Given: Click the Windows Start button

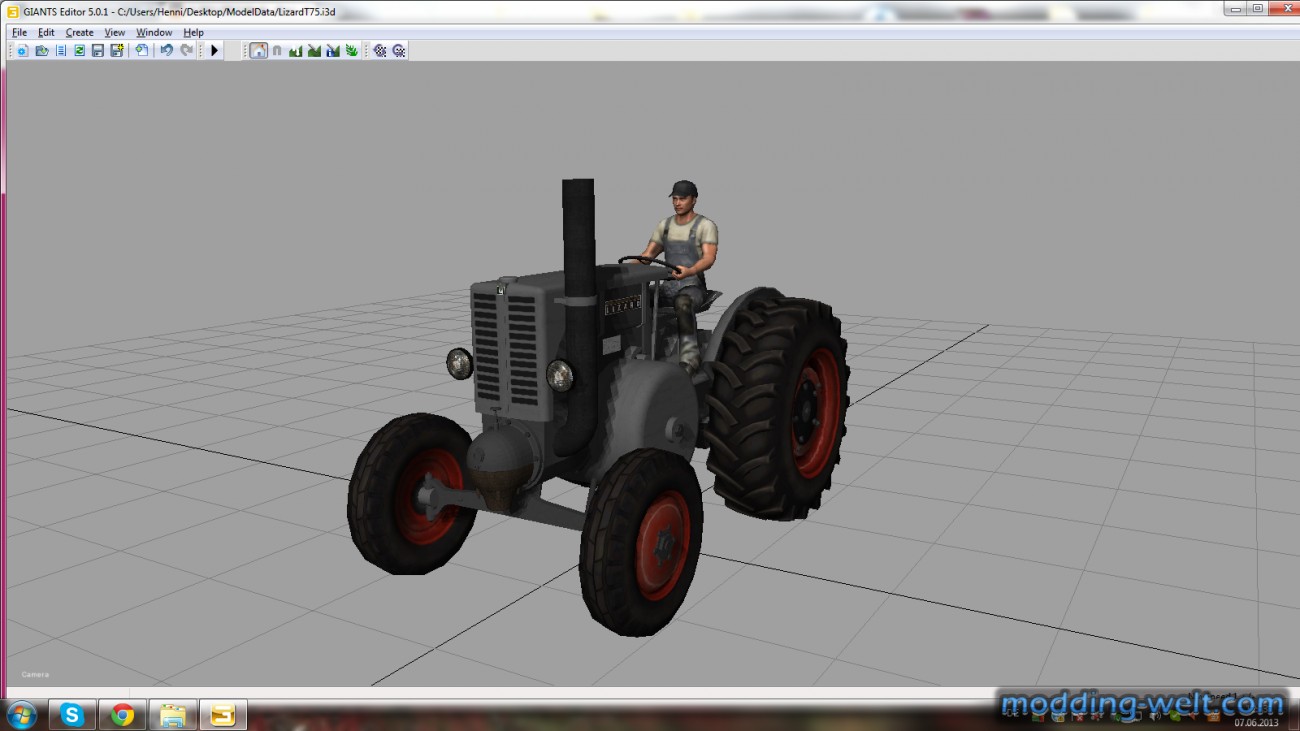Looking at the screenshot, I should pos(21,715).
